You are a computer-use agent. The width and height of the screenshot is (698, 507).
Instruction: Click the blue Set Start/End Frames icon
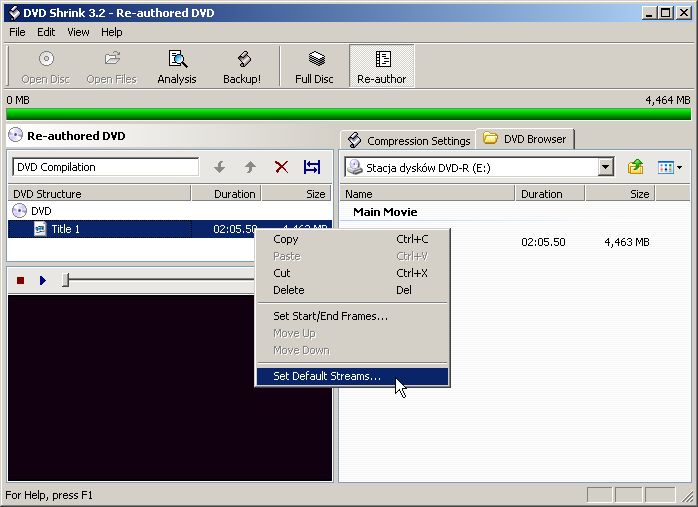coord(312,167)
